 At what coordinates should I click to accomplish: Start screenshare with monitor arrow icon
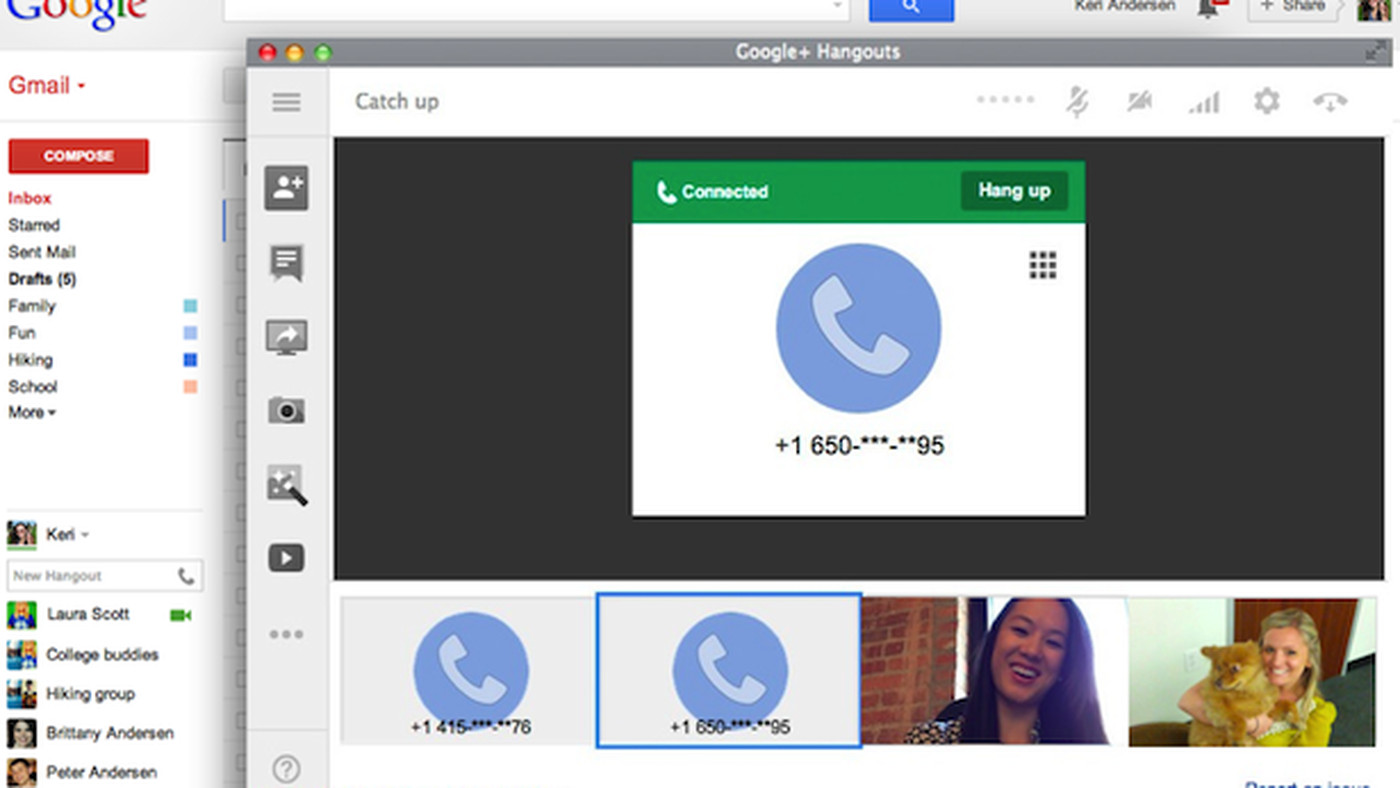(286, 338)
